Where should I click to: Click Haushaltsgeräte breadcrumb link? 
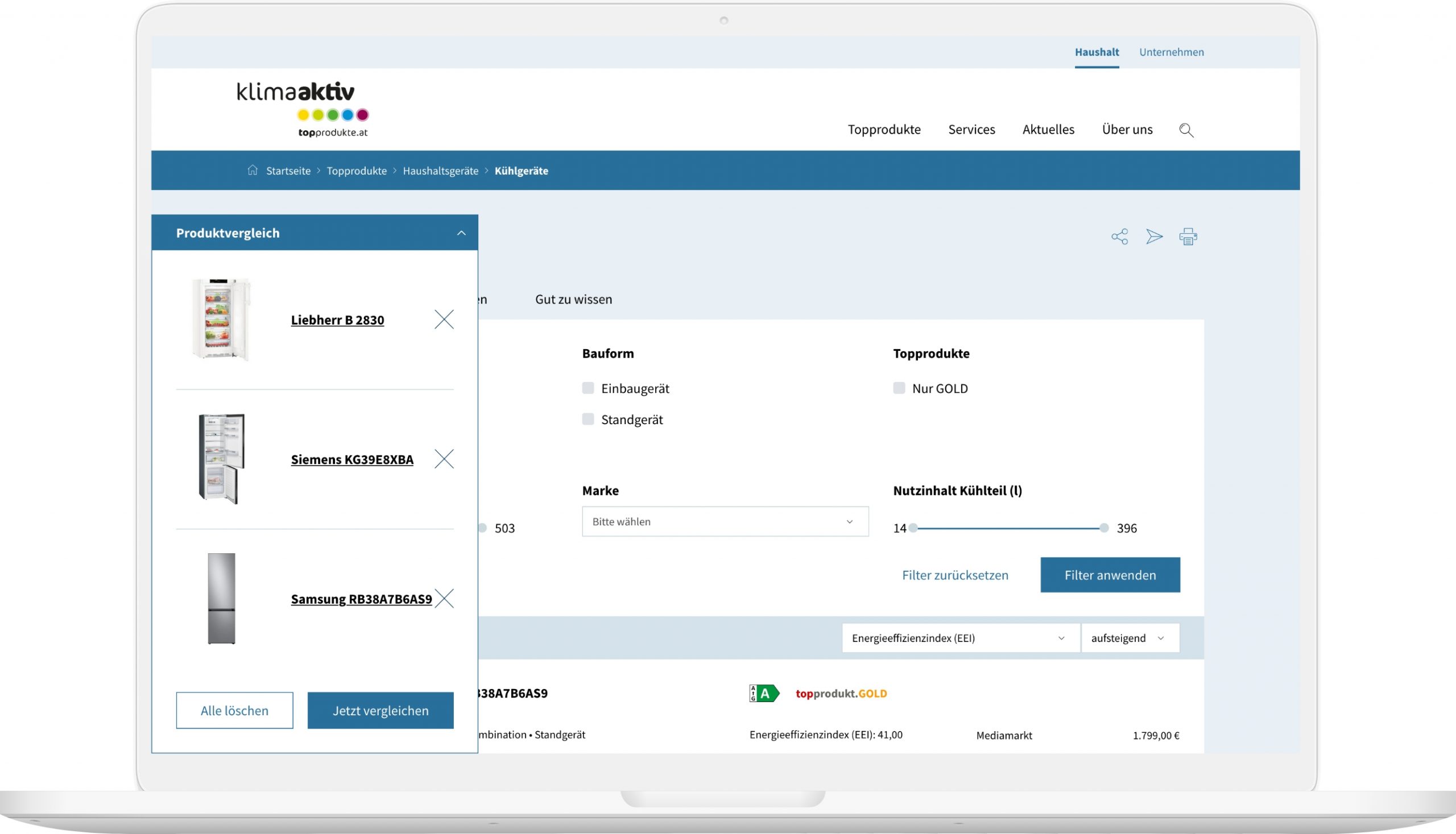441,171
